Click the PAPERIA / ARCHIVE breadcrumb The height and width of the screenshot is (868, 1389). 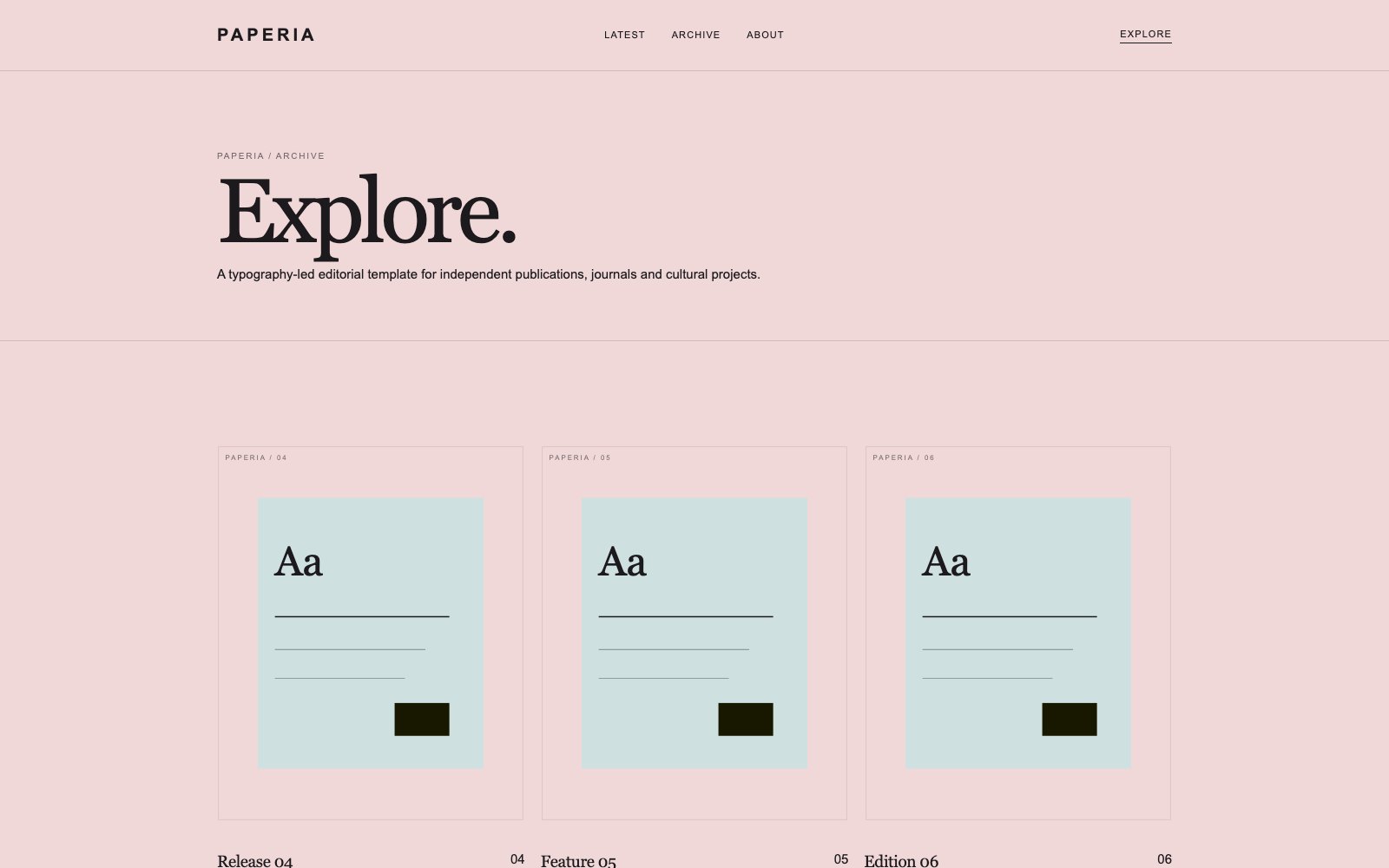click(271, 156)
